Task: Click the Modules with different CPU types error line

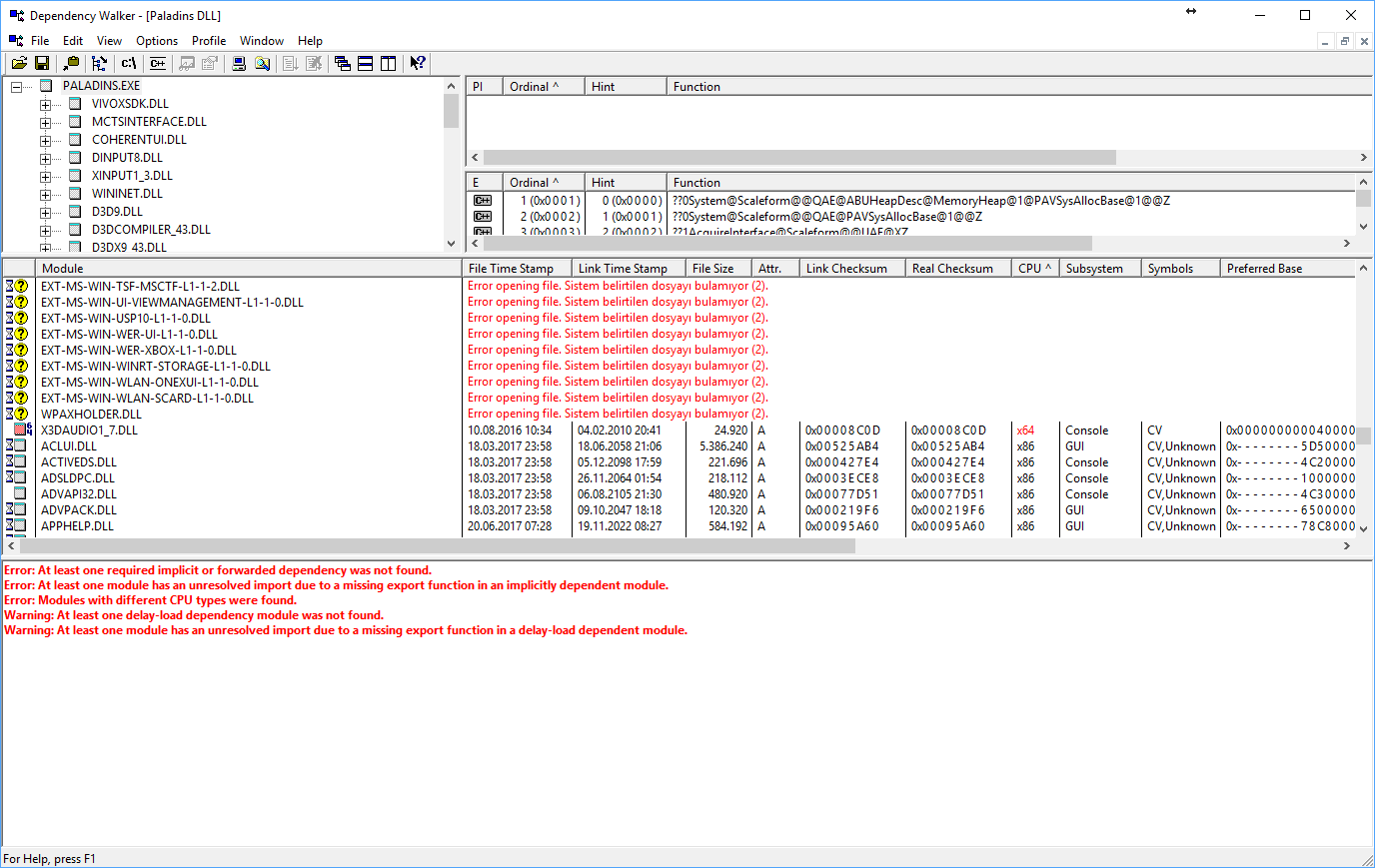Action: pos(151,600)
